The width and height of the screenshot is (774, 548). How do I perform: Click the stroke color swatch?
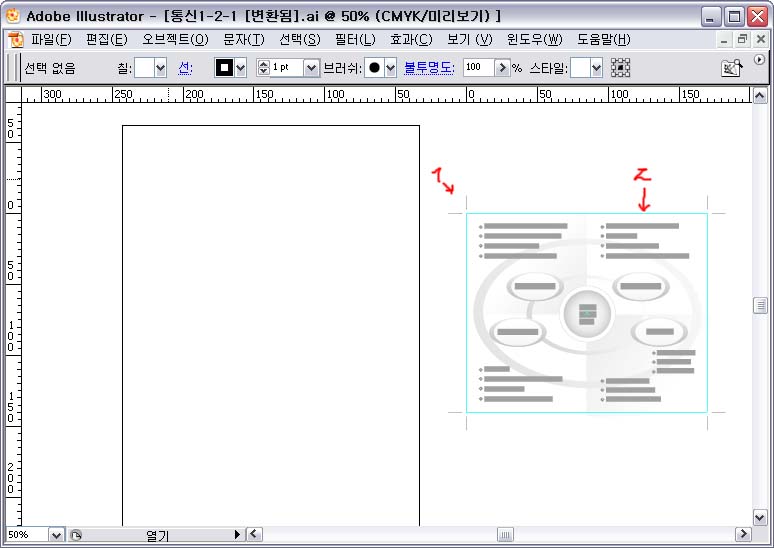[224, 68]
